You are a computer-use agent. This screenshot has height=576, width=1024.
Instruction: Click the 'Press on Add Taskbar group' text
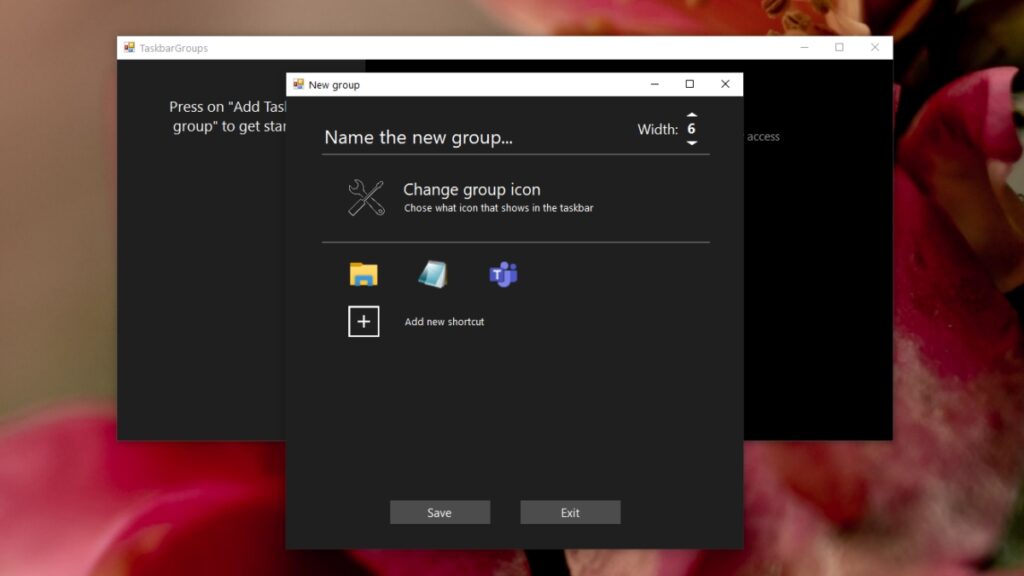pos(228,116)
